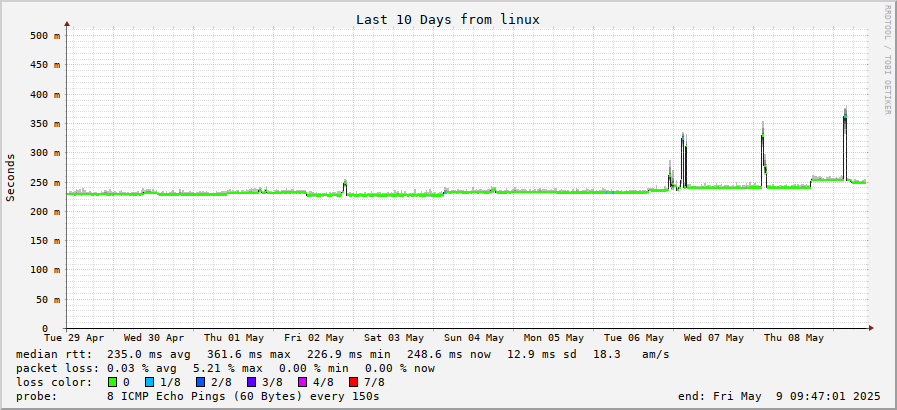Click the '0.00 % now' packet loss value
Viewport: 897px width, 410px height.
pyautogui.click(x=400, y=368)
